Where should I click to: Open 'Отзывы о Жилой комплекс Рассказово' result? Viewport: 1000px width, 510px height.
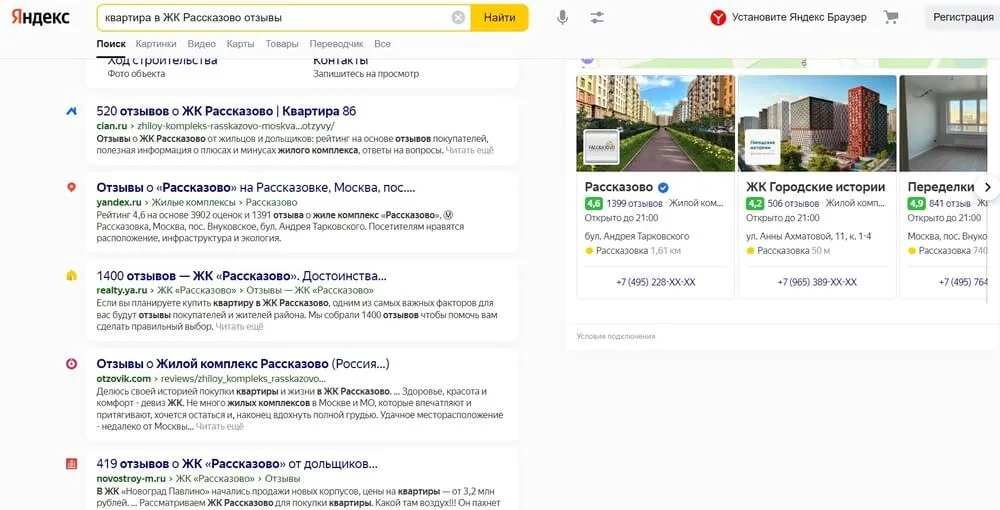[243, 364]
